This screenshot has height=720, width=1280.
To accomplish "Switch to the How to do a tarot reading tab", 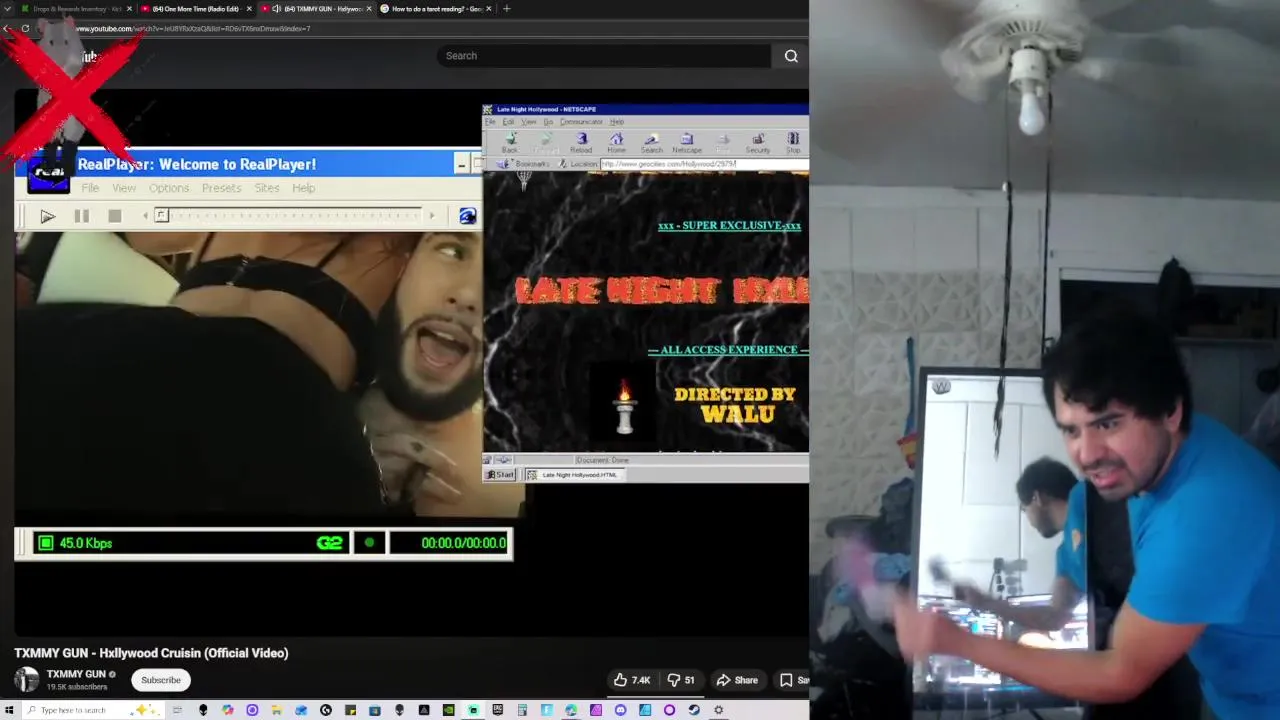I will 437,9.
